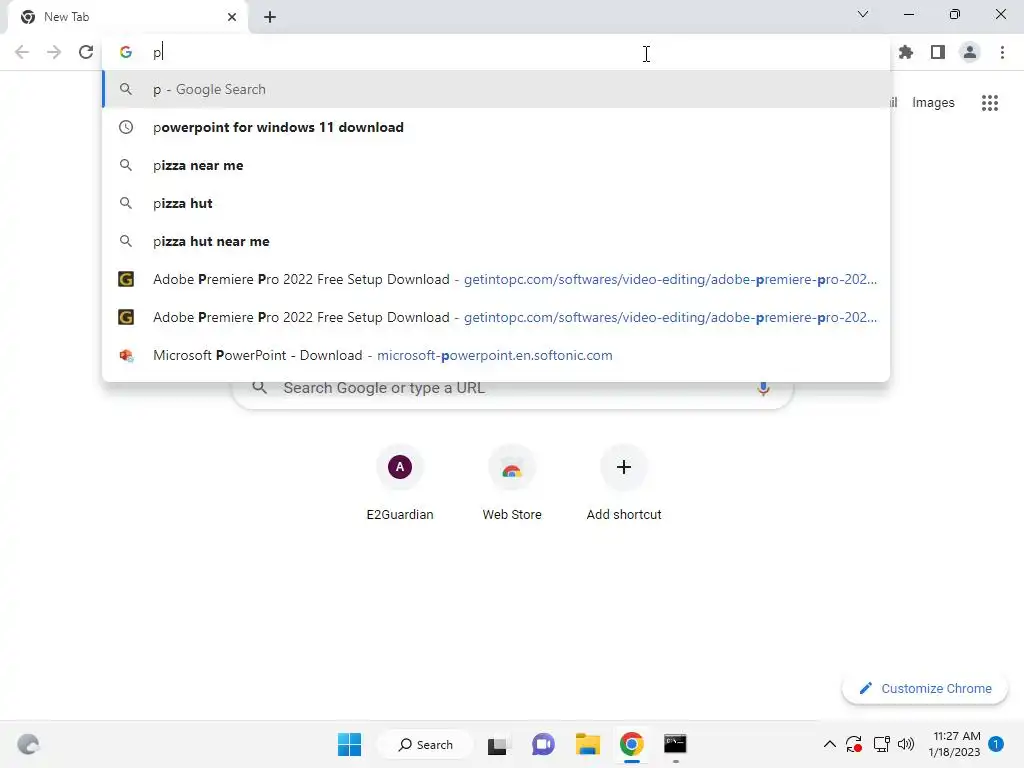Open the side panel icon
The height and width of the screenshot is (768, 1024).
pos(938,52)
